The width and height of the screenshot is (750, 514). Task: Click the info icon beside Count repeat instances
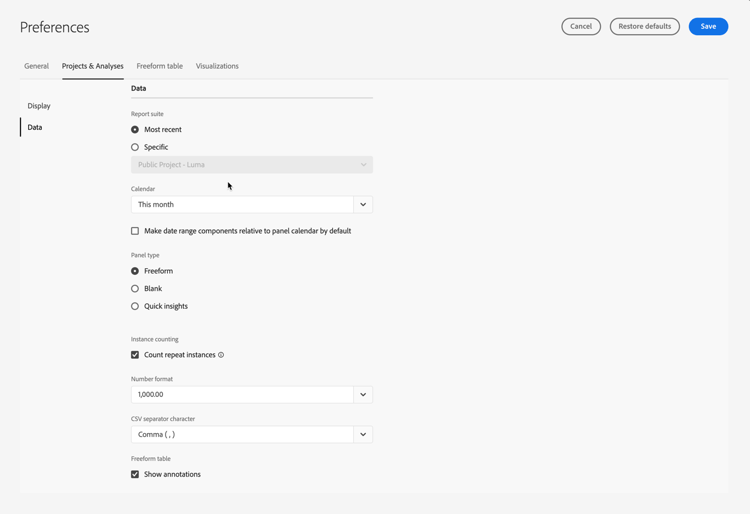pos(221,355)
